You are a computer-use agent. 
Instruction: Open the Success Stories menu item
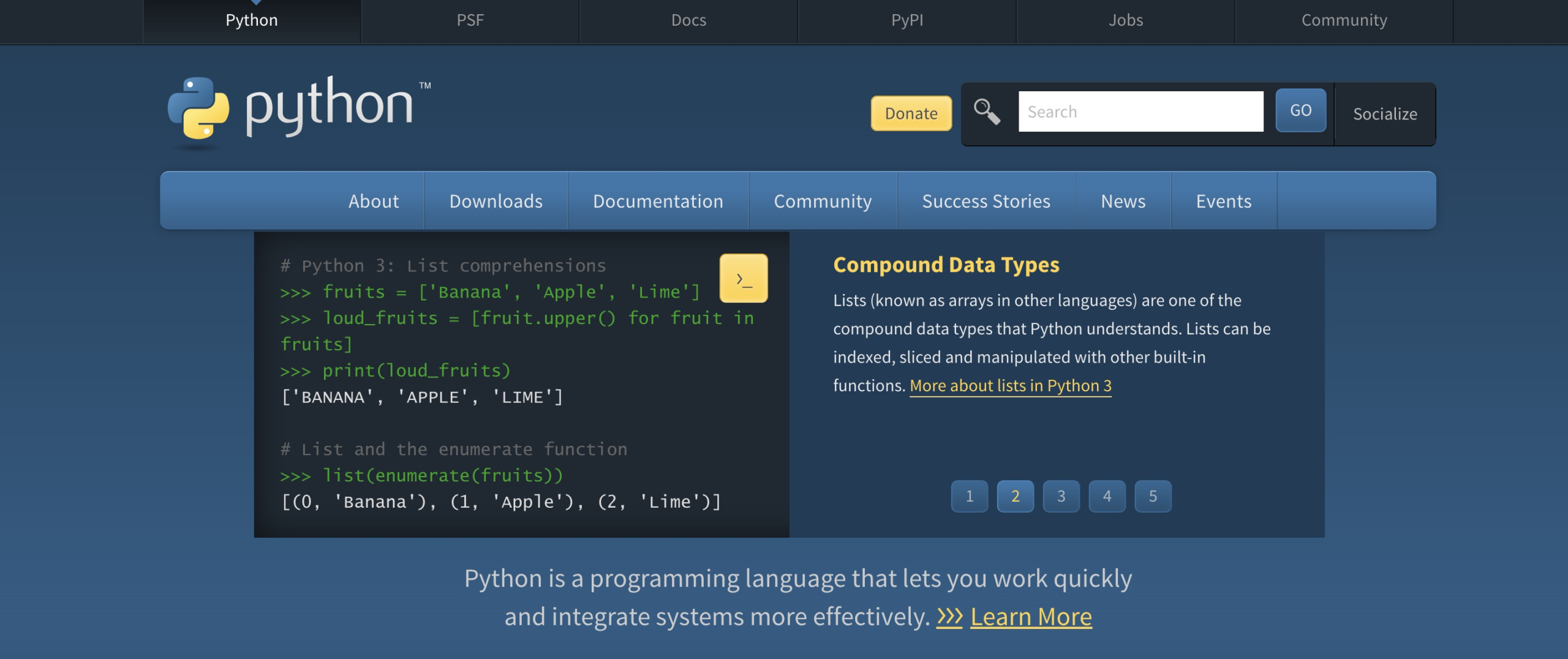986,201
